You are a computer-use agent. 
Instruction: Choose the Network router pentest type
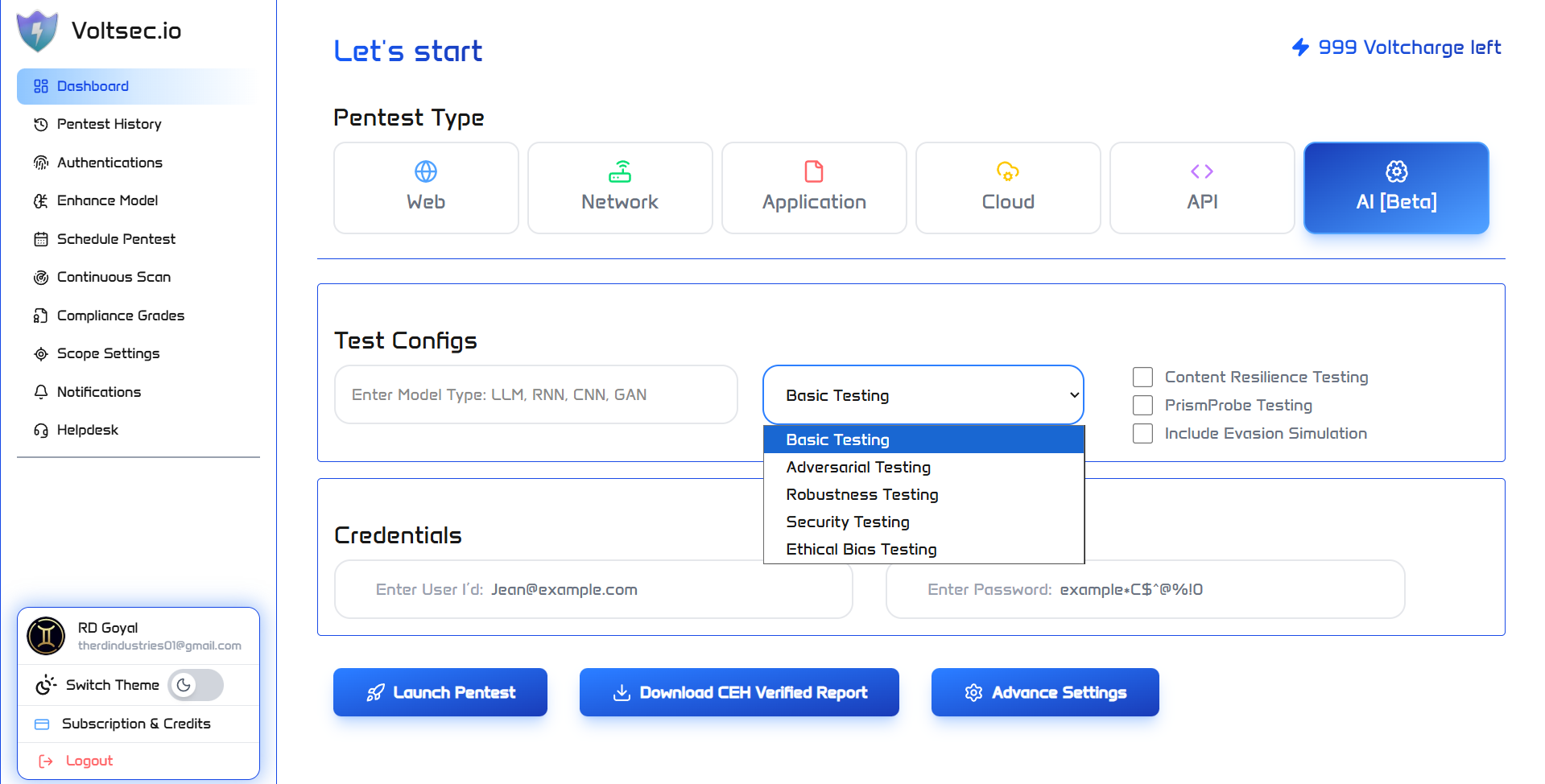coord(619,171)
